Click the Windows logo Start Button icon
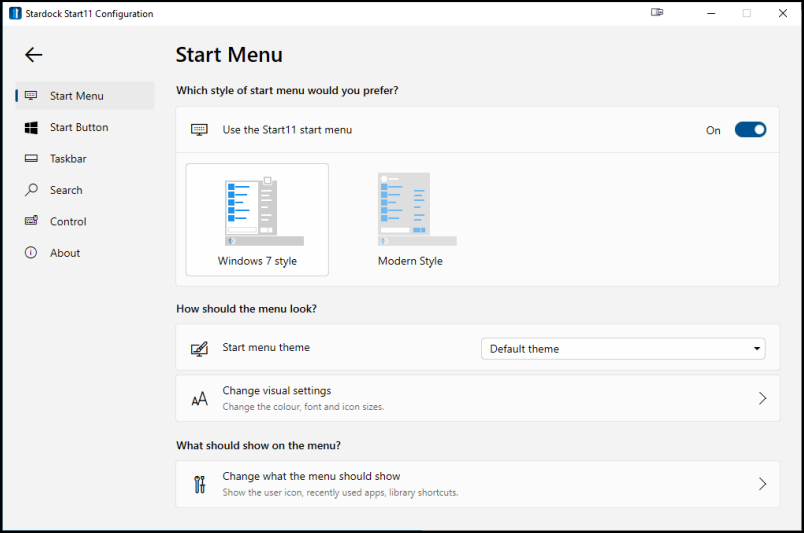This screenshot has height=533, width=804. coord(31,127)
